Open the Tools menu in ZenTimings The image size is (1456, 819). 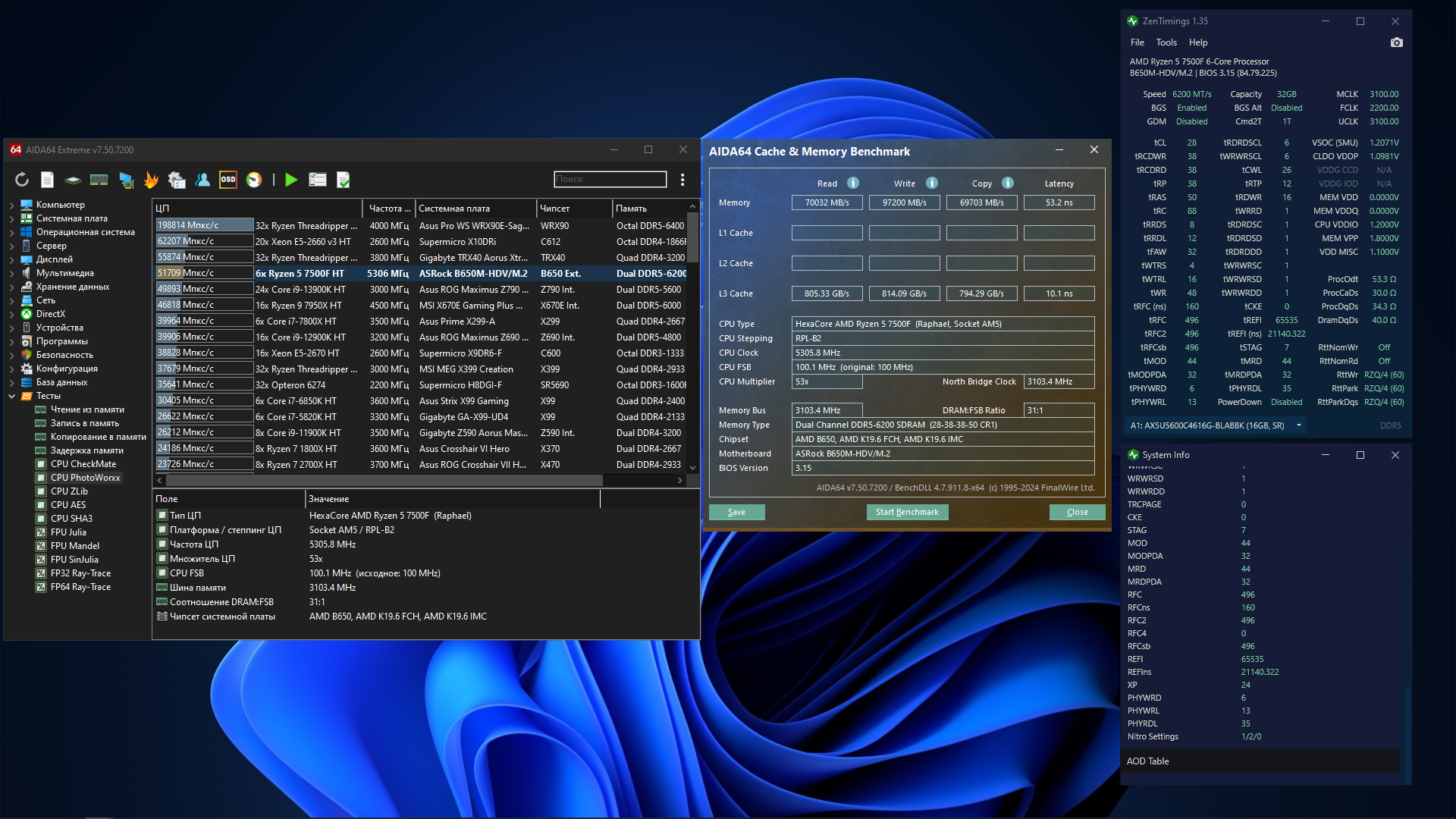(1166, 42)
